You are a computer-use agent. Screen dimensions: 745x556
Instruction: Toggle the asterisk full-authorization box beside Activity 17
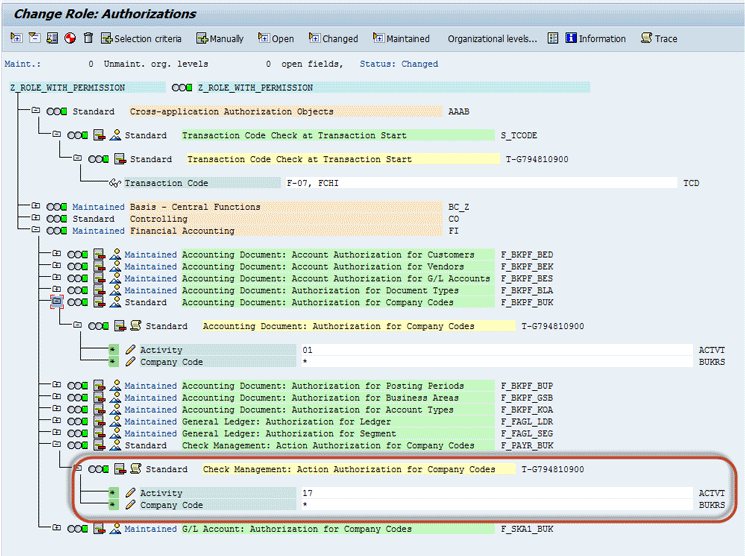point(113,493)
